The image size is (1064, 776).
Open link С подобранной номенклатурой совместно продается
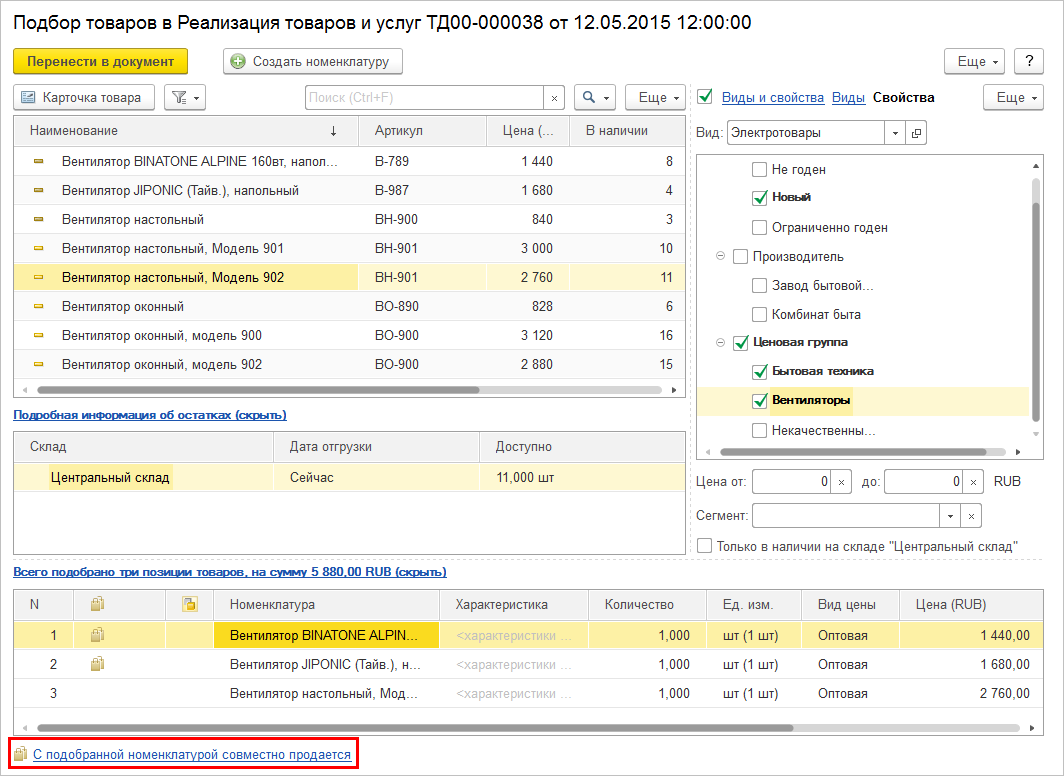[x=192, y=755]
